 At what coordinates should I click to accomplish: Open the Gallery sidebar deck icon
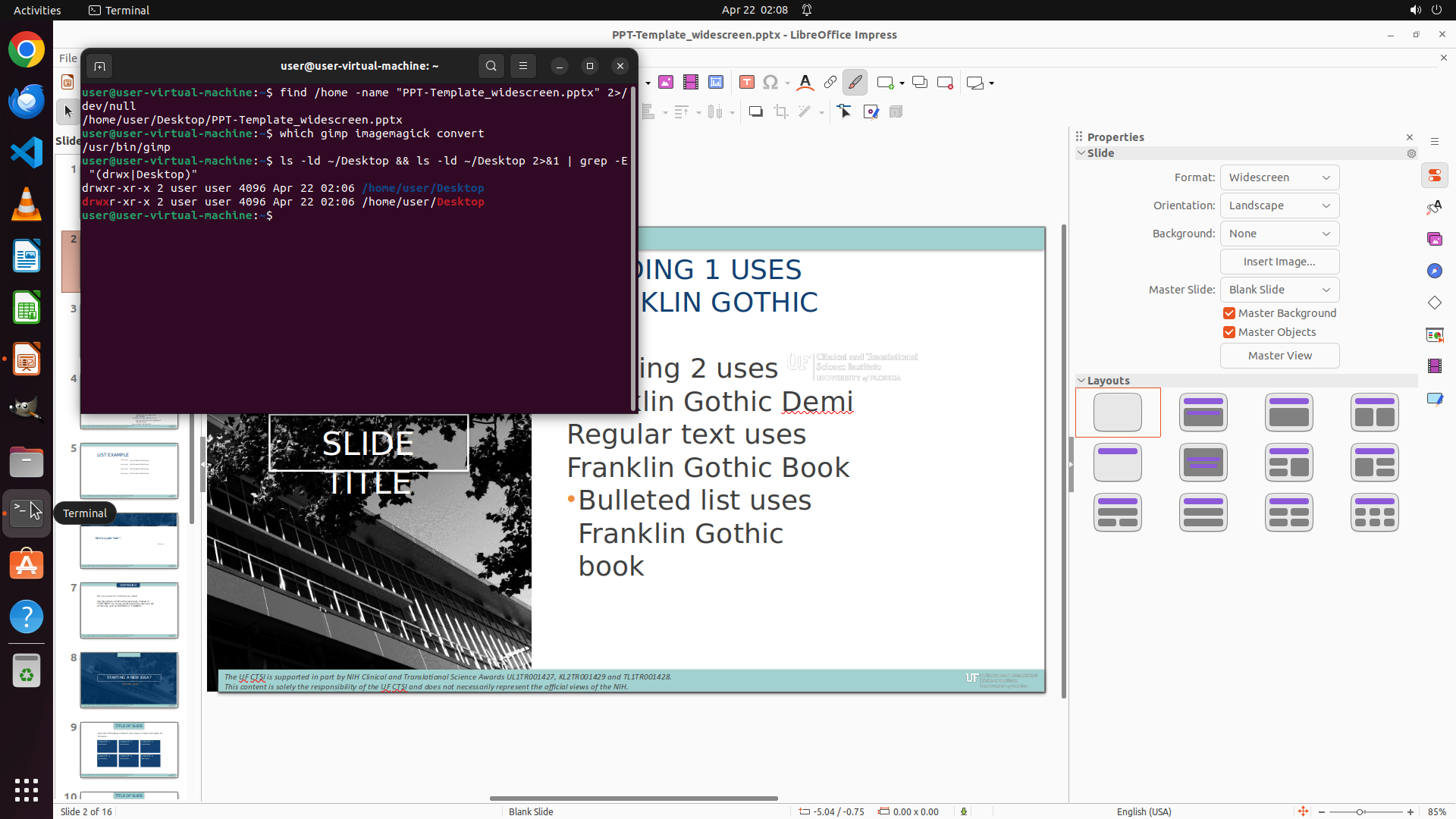tap(1434, 239)
